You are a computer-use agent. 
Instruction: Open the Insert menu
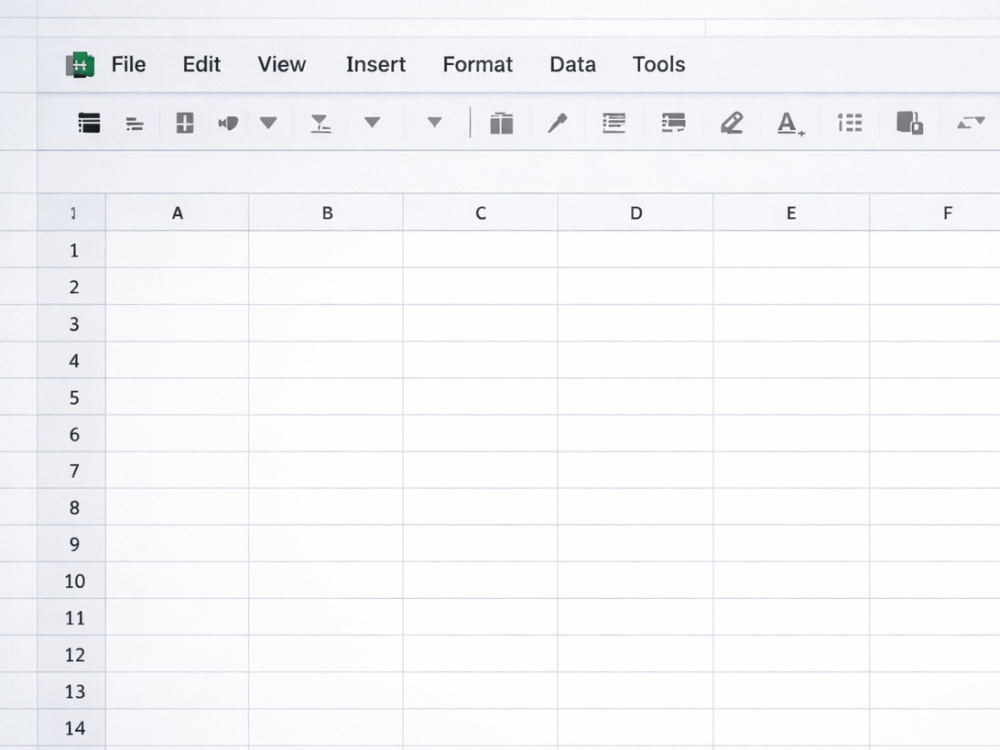pyautogui.click(x=376, y=64)
